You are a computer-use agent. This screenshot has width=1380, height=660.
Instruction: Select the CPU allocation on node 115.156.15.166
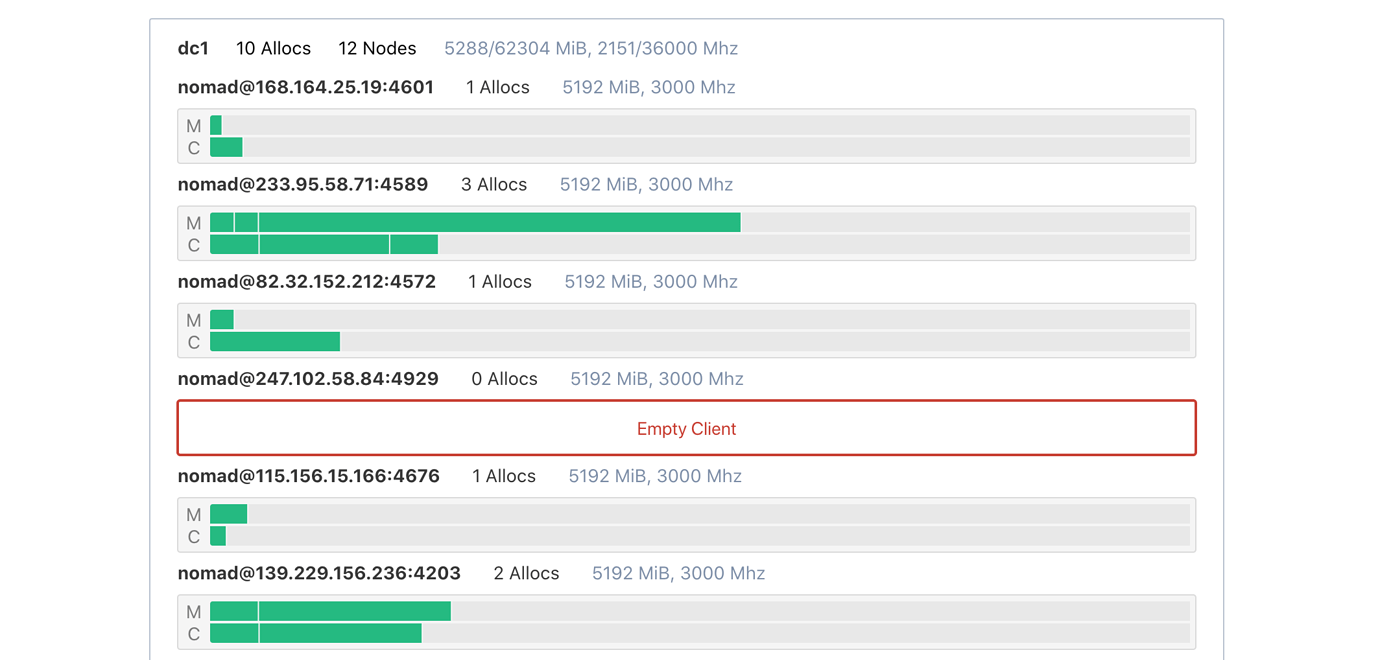coord(217,537)
